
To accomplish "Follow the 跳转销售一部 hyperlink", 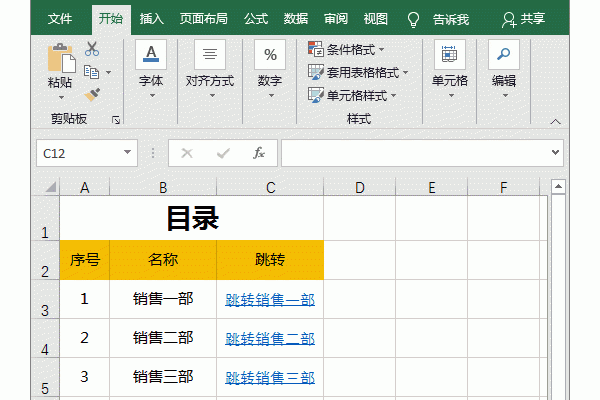I will (270, 300).
